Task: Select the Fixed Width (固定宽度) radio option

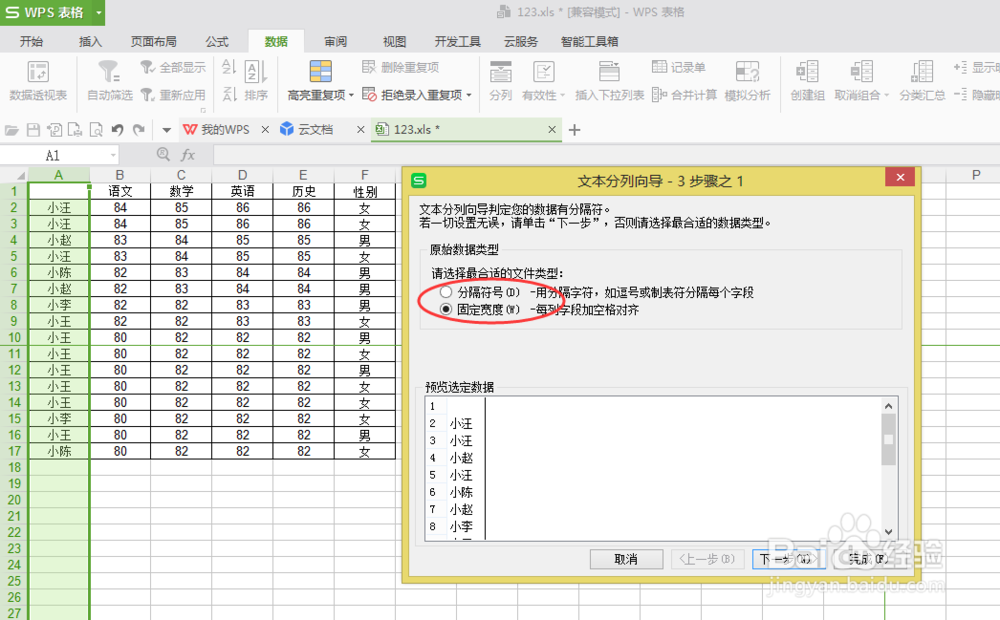Action: pyautogui.click(x=446, y=309)
